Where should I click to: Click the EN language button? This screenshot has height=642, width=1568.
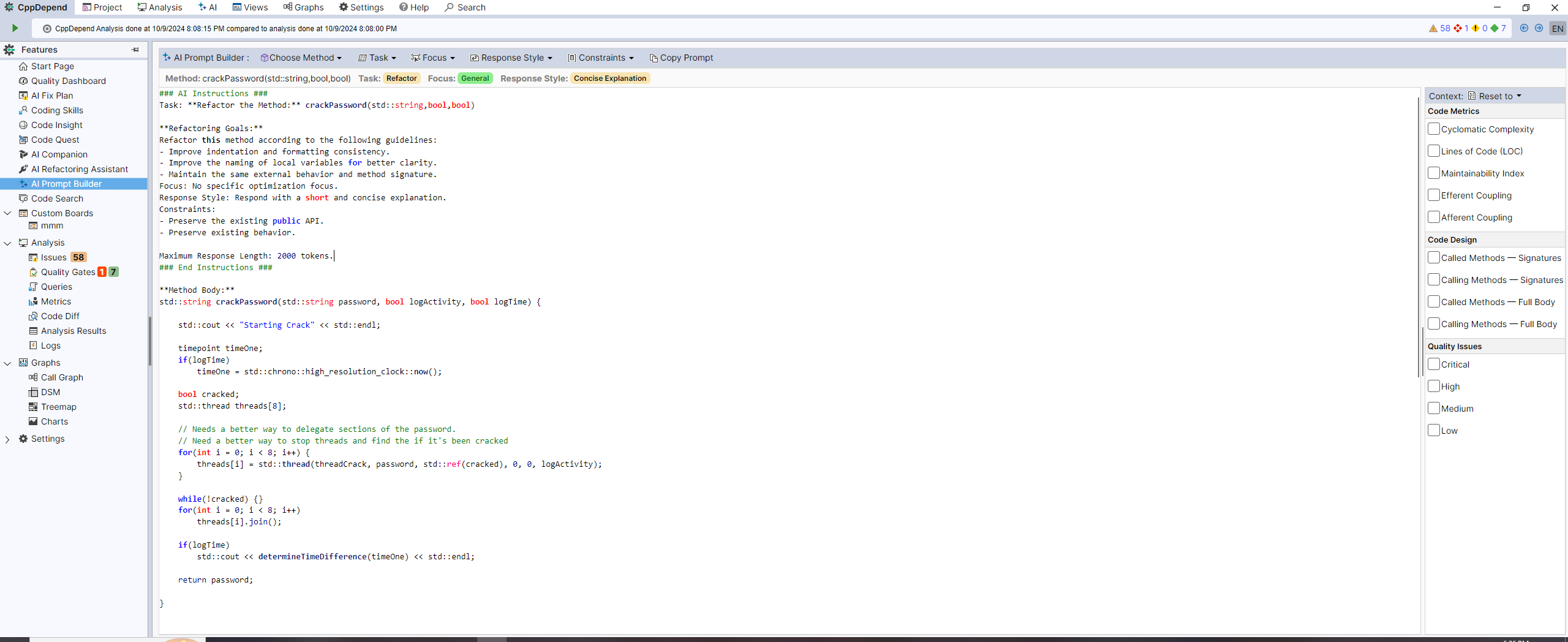[x=1557, y=28]
